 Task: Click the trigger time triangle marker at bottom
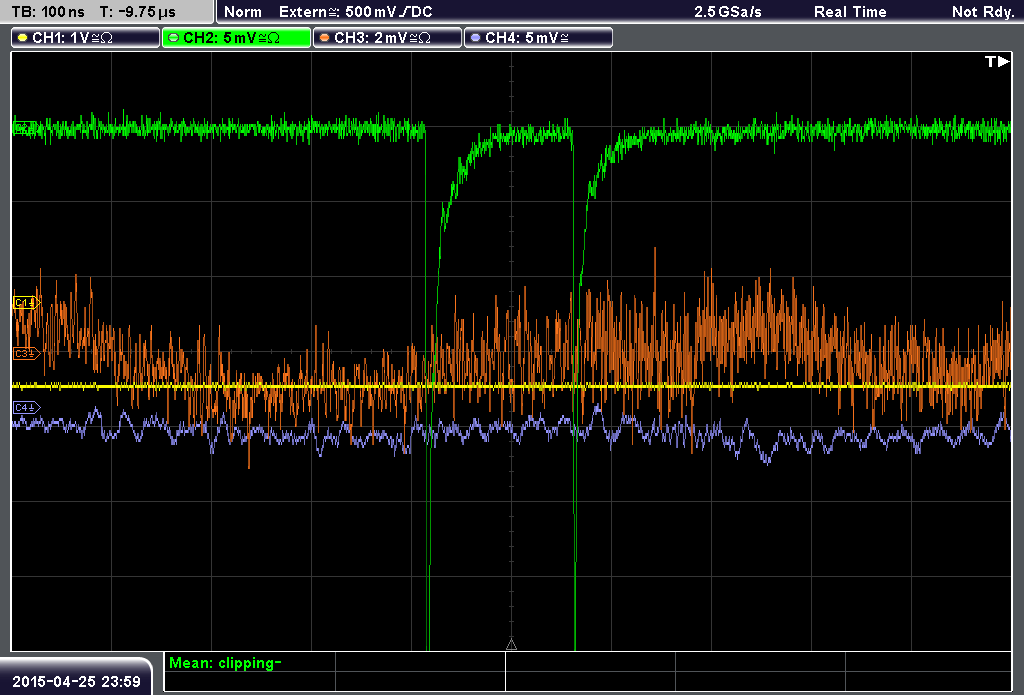(x=511, y=645)
